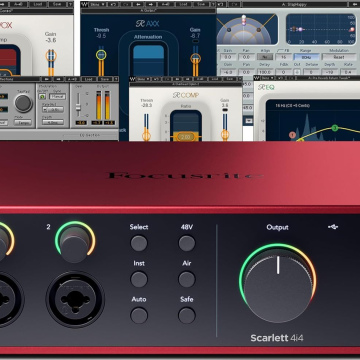
Task: Enable Auto gain on the Scarlett
Action: [139, 315]
